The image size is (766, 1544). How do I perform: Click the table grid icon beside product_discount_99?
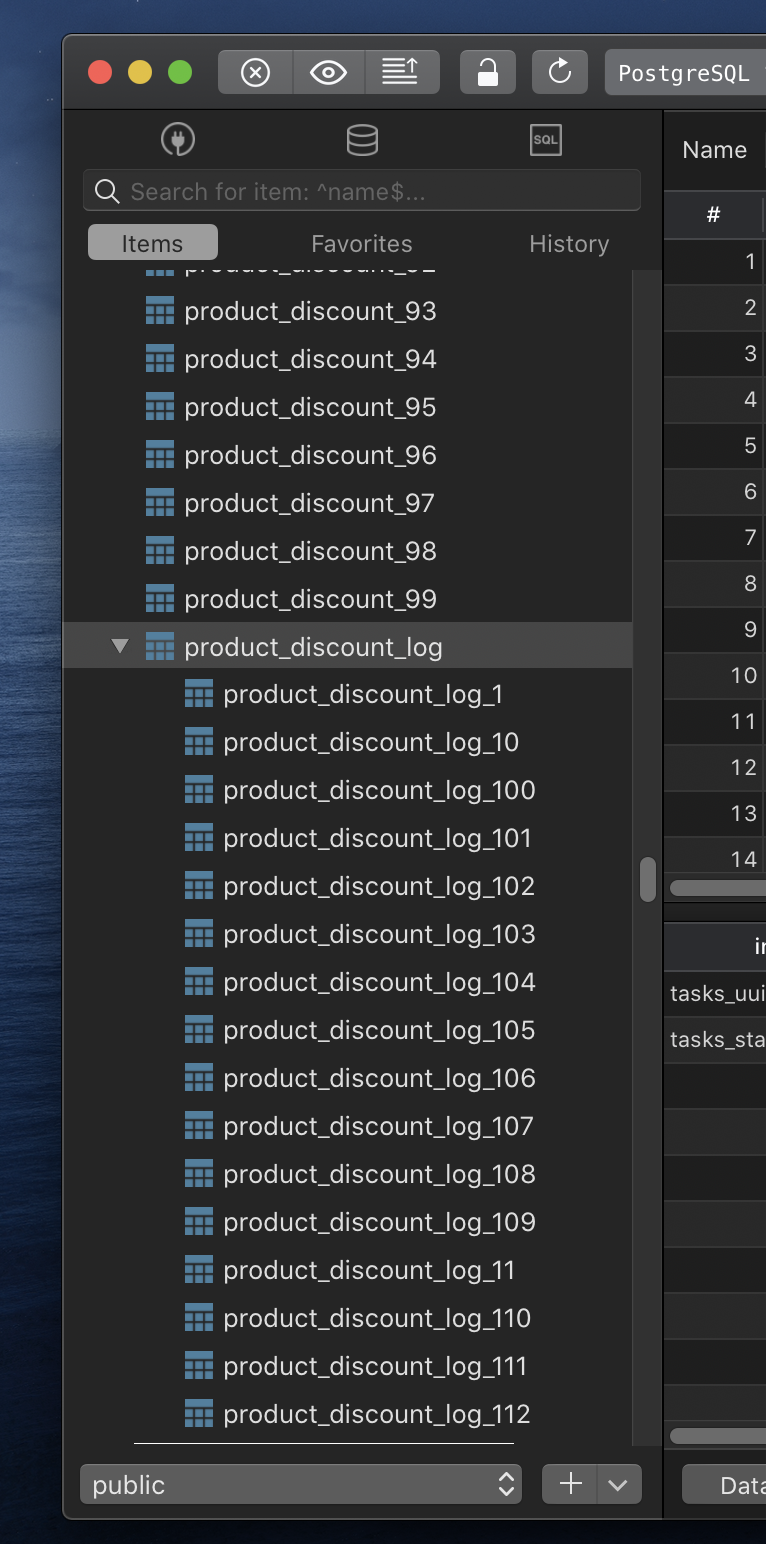pyautogui.click(x=160, y=598)
